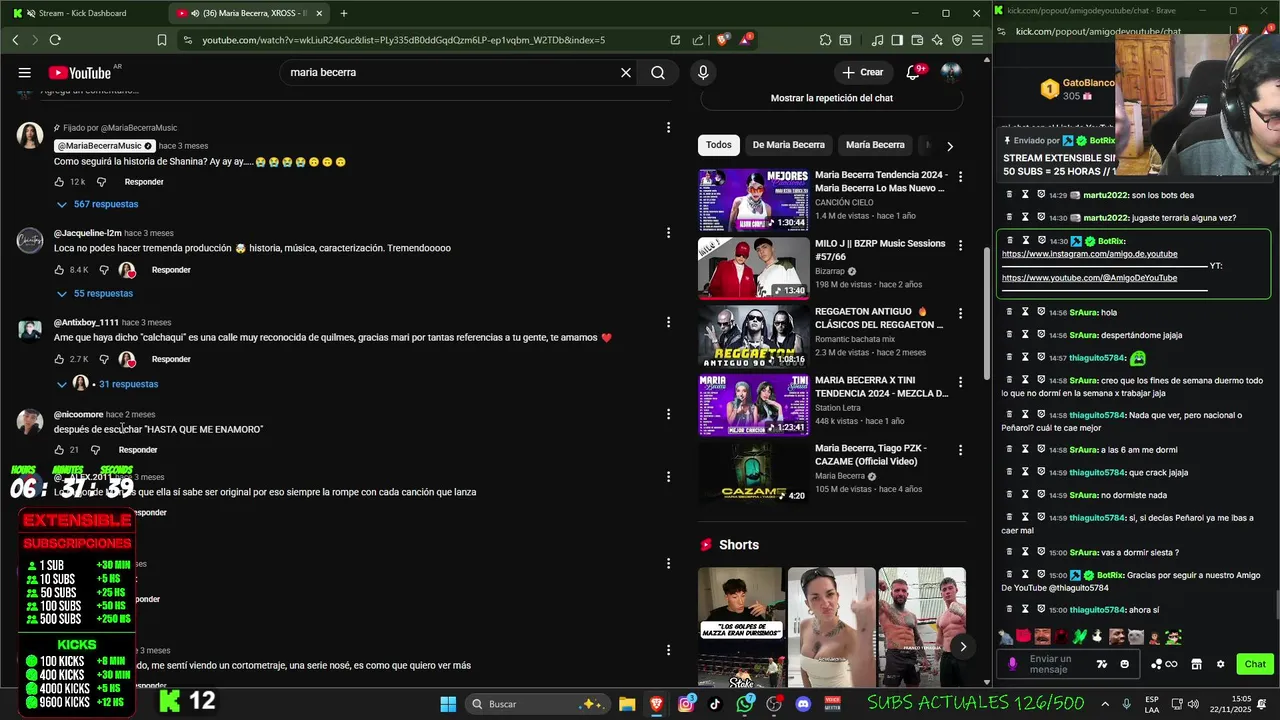Reload the YouTube page

click(55, 40)
